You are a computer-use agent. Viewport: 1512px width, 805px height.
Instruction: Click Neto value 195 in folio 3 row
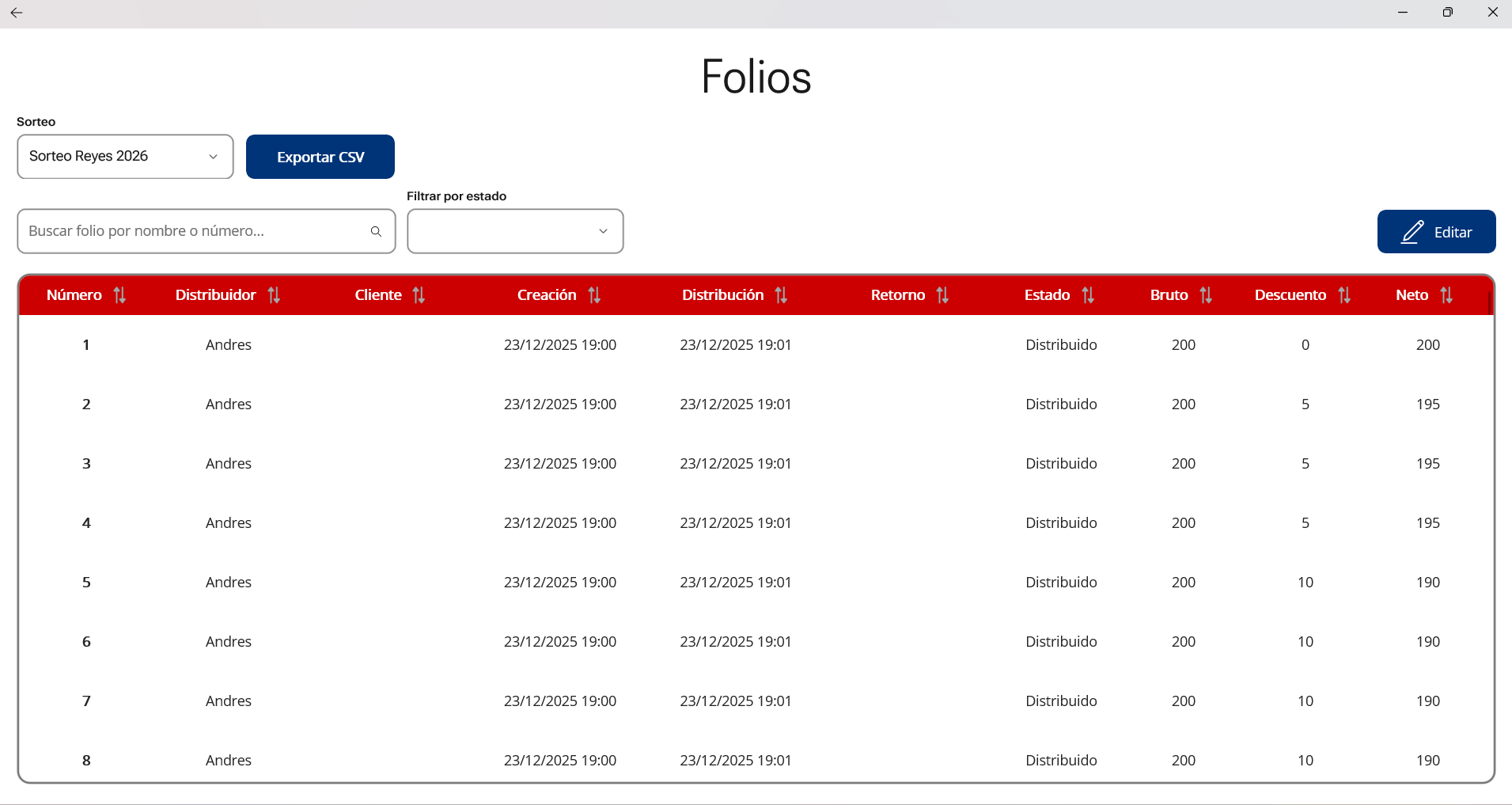tap(1428, 464)
